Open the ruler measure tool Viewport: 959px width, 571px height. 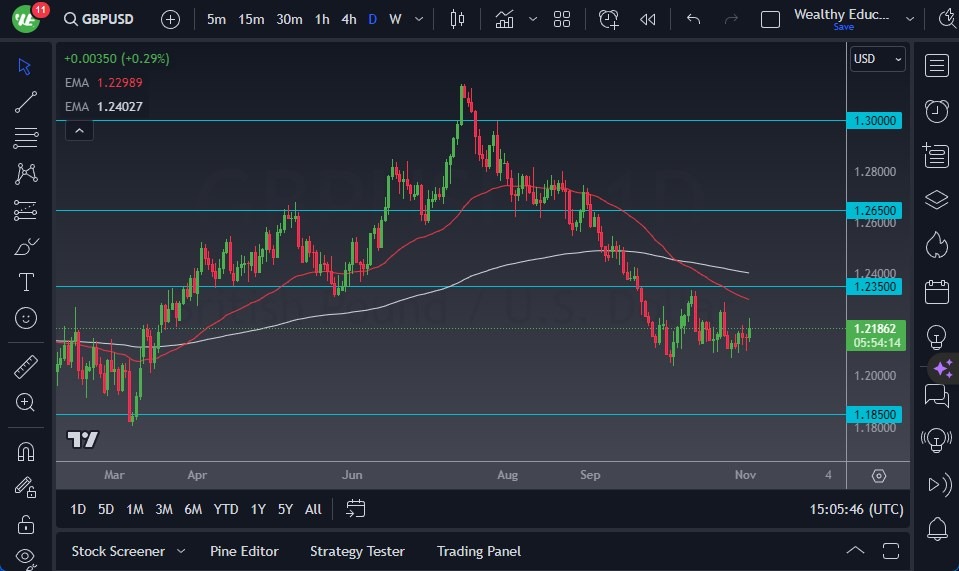click(26, 367)
